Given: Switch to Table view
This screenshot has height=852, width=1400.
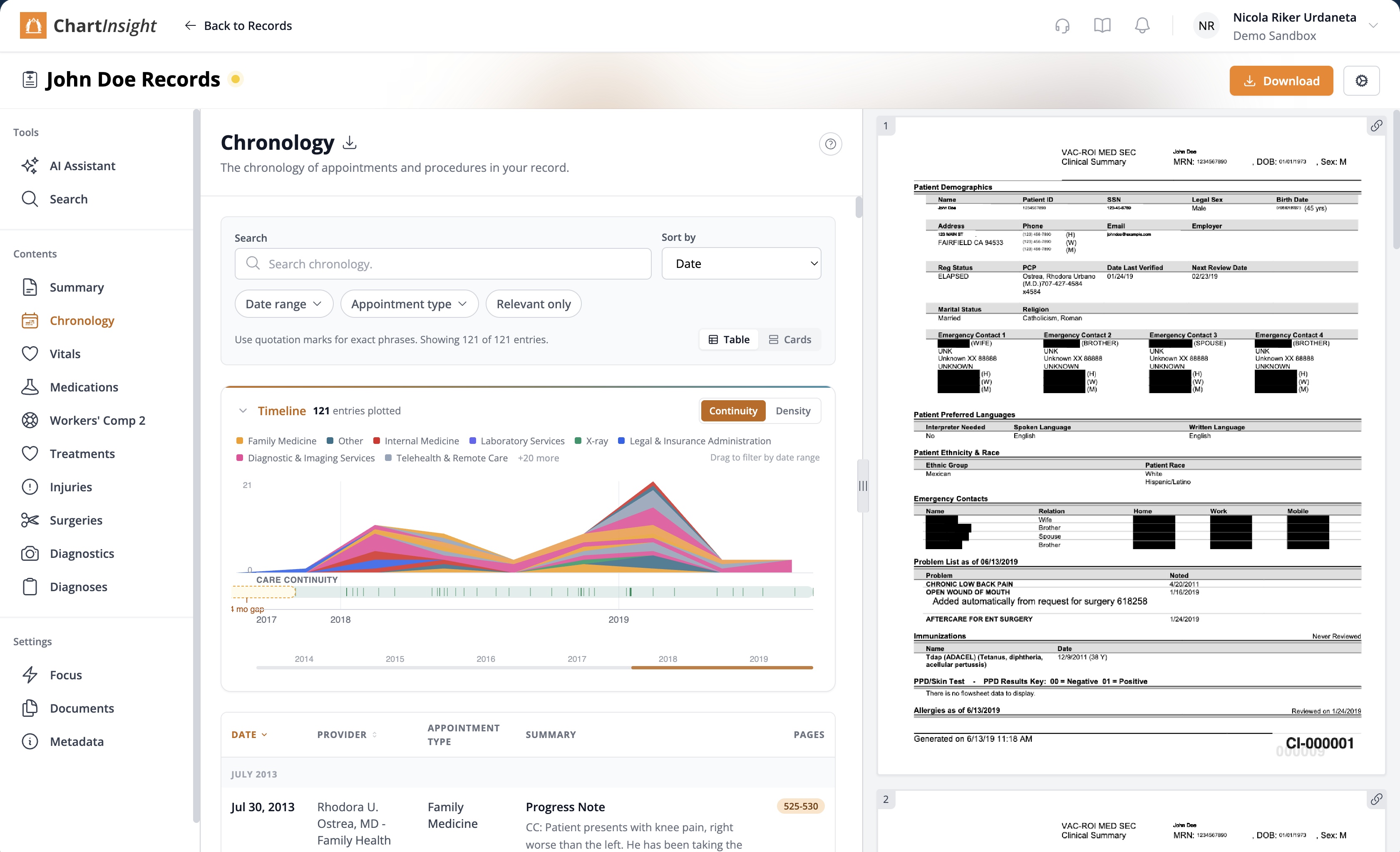Looking at the screenshot, I should (x=729, y=339).
